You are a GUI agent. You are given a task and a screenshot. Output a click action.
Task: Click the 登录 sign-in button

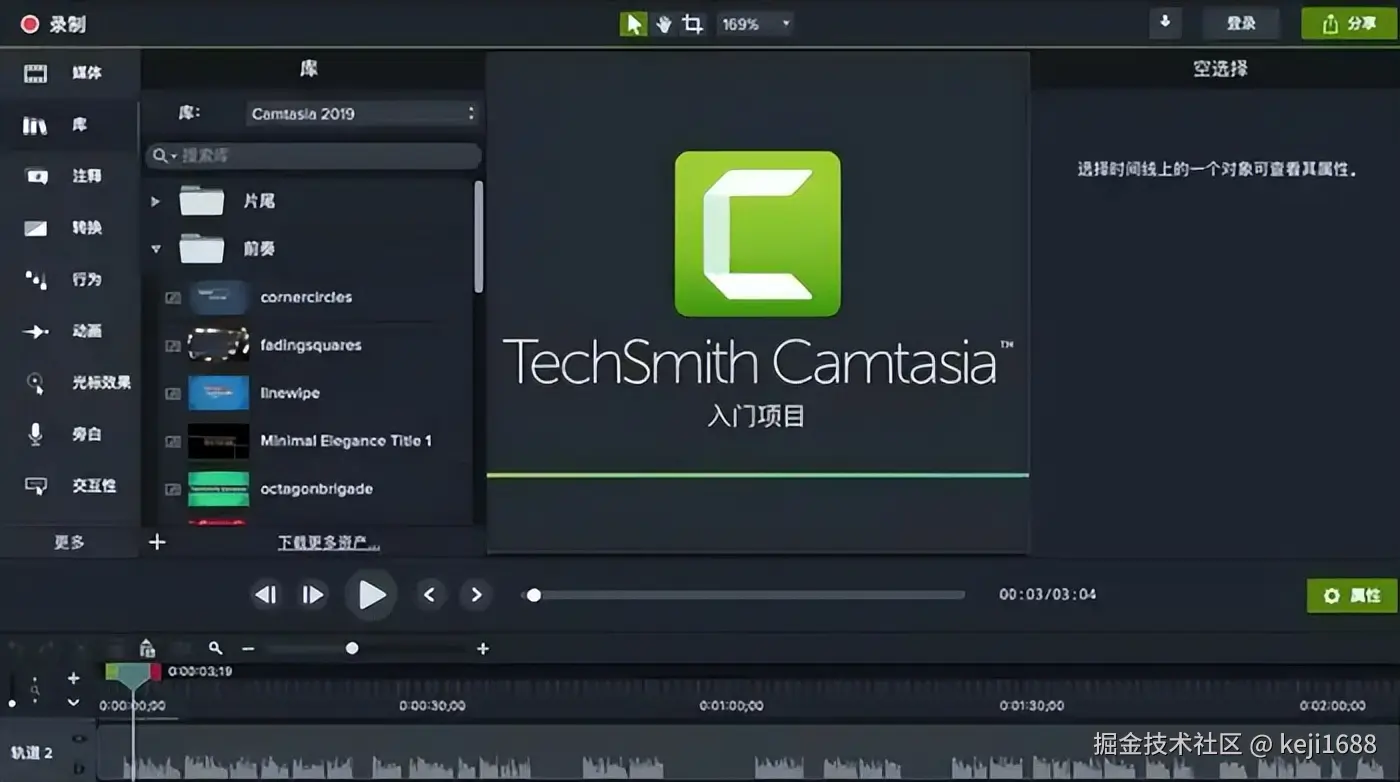tap(1241, 23)
